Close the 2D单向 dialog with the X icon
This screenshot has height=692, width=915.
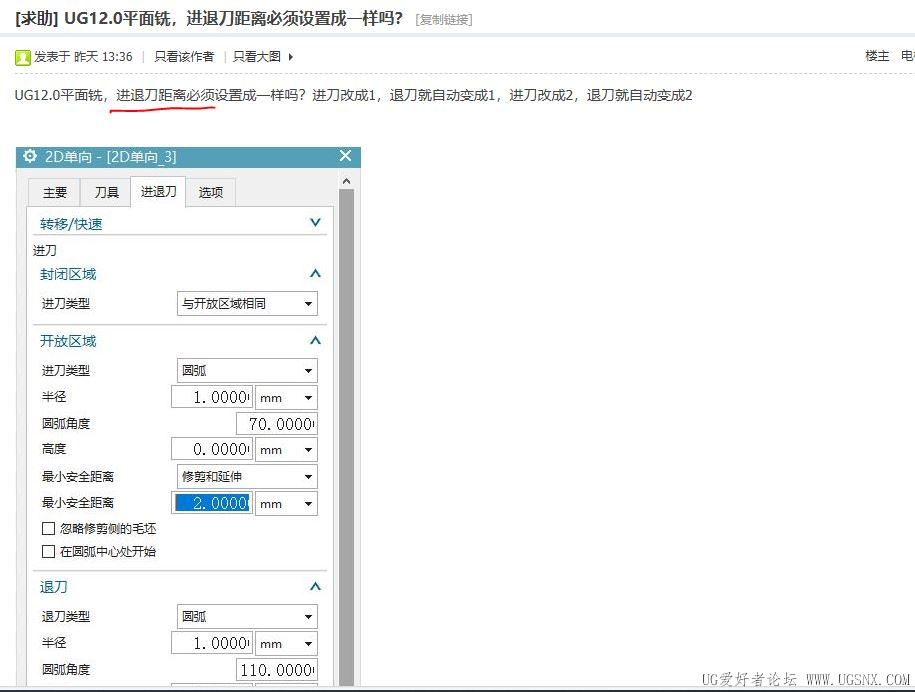tap(346, 156)
